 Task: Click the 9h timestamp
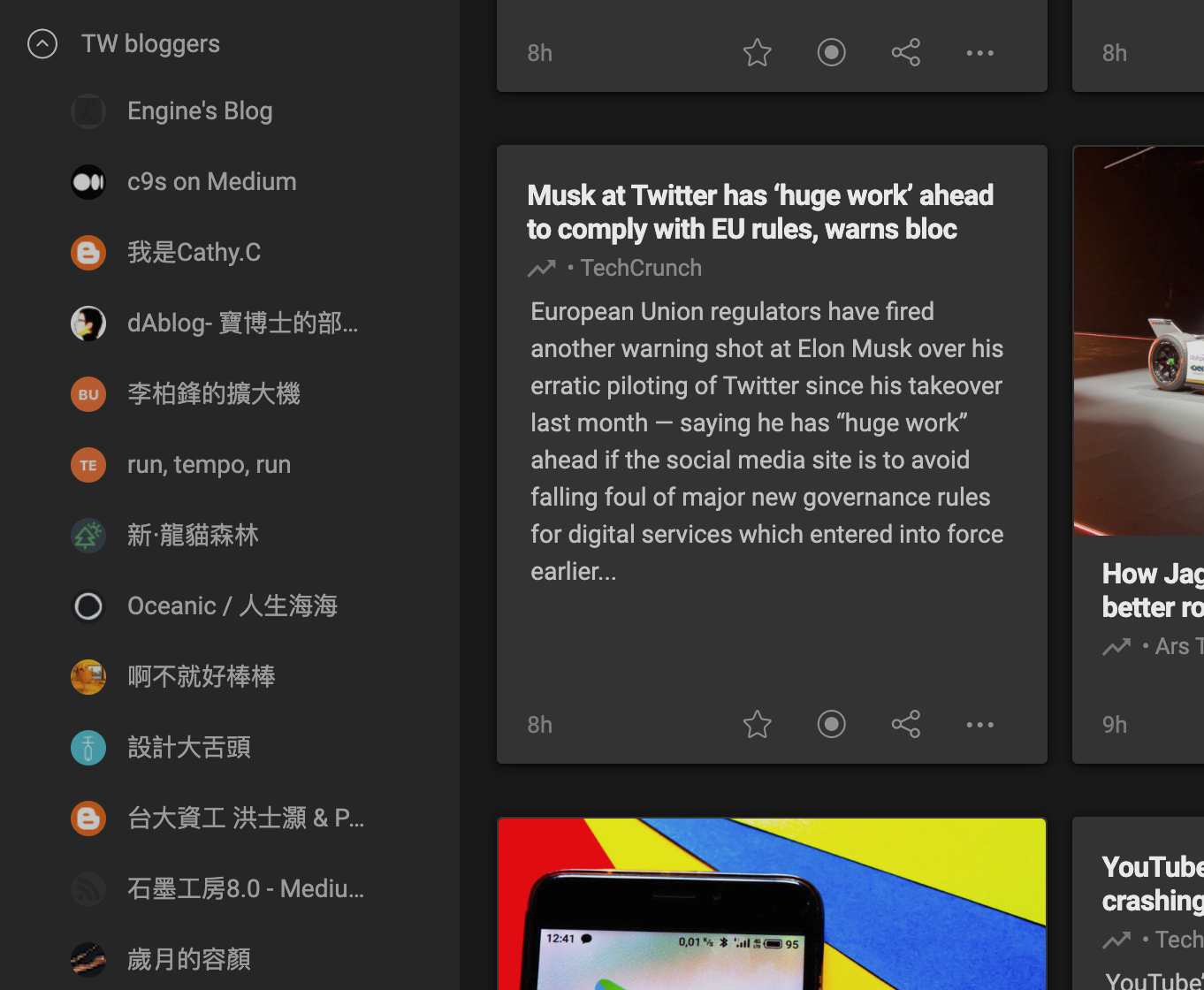tap(1114, 725)
